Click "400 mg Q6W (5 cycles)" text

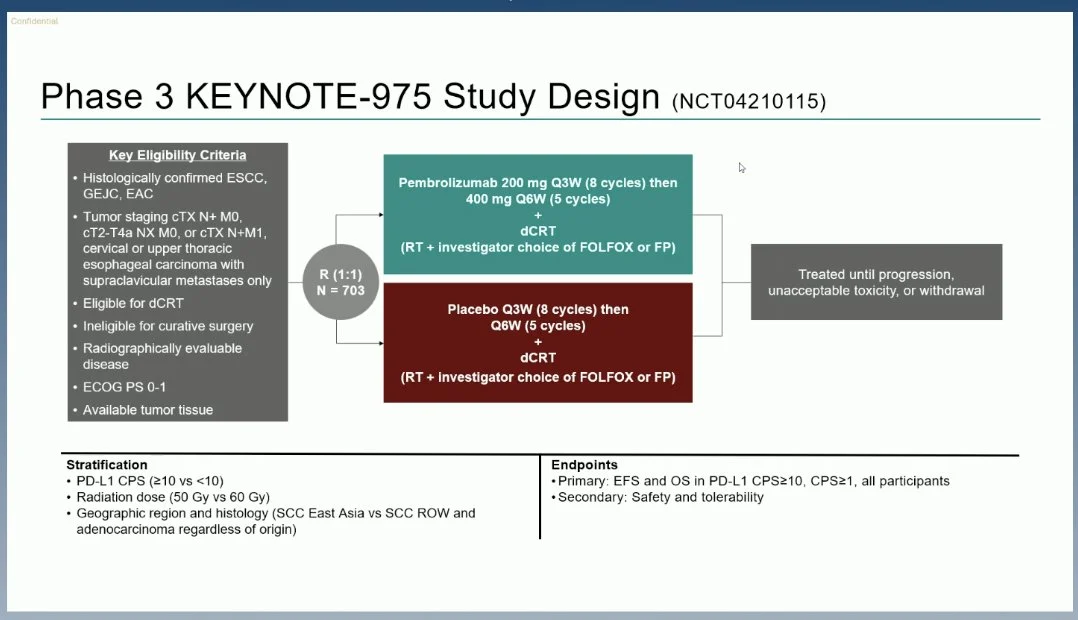pyautogui.click(x=538, y=199)
